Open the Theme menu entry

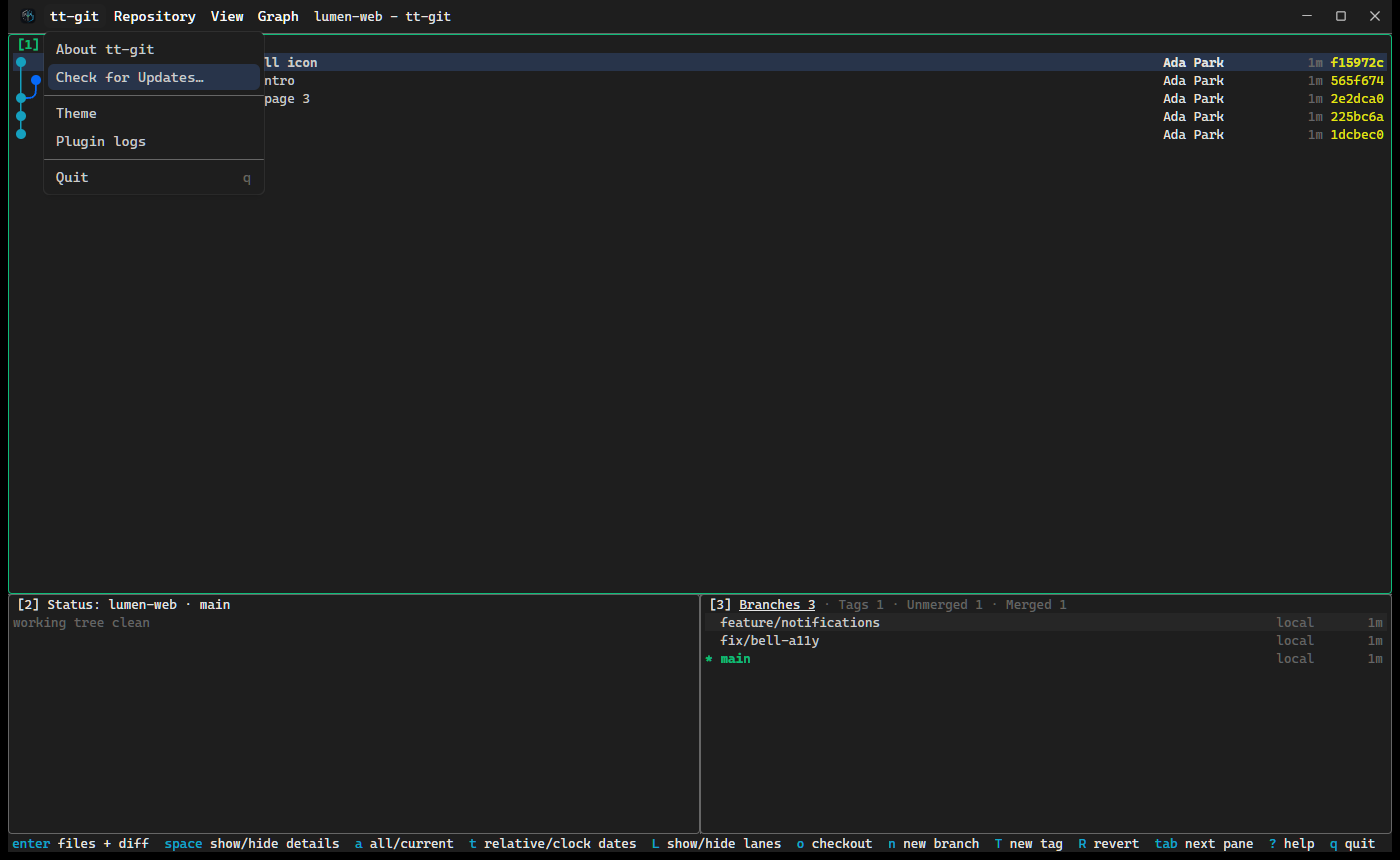(x=154, y=113)
